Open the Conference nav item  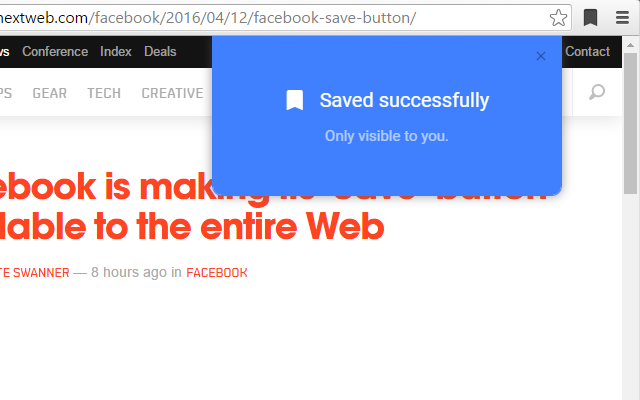point(55,51)
